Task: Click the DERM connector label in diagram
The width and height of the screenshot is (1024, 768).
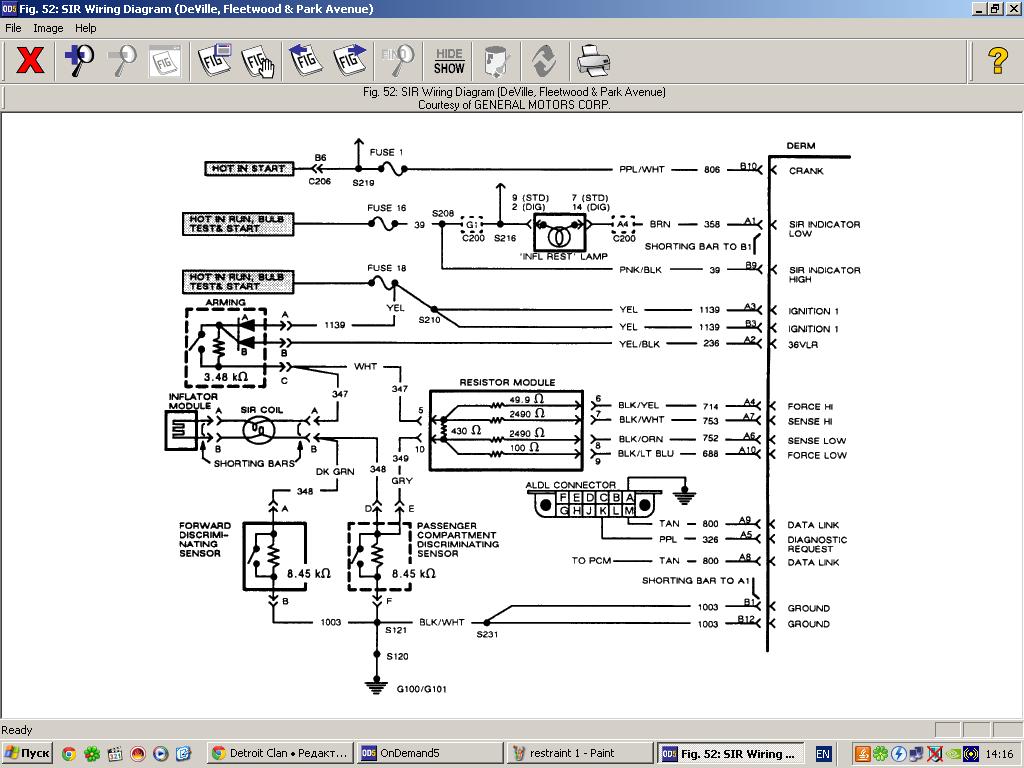Action: point(800,146)
